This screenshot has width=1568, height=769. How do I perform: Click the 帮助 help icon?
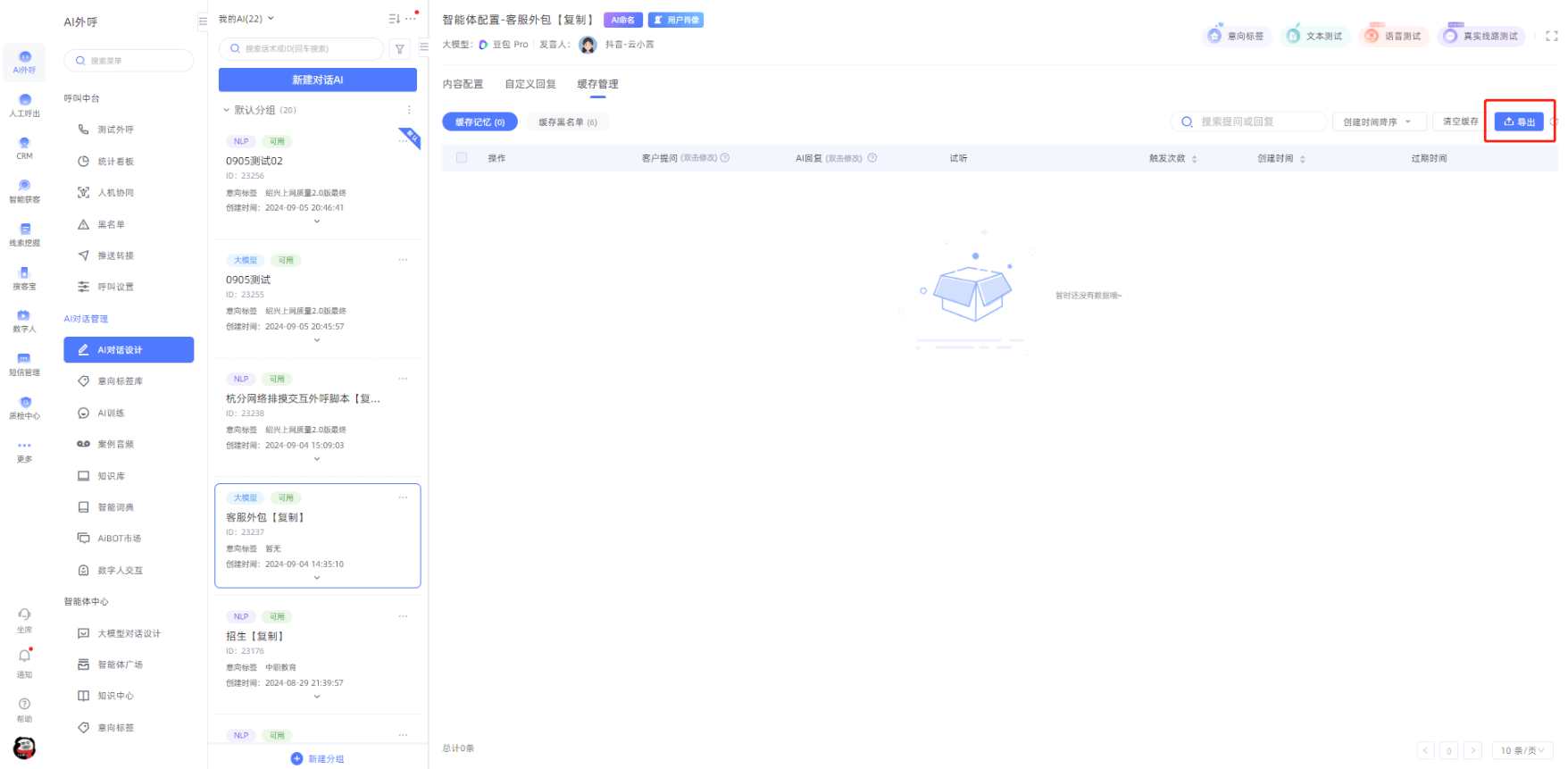[x=24, y=709]
